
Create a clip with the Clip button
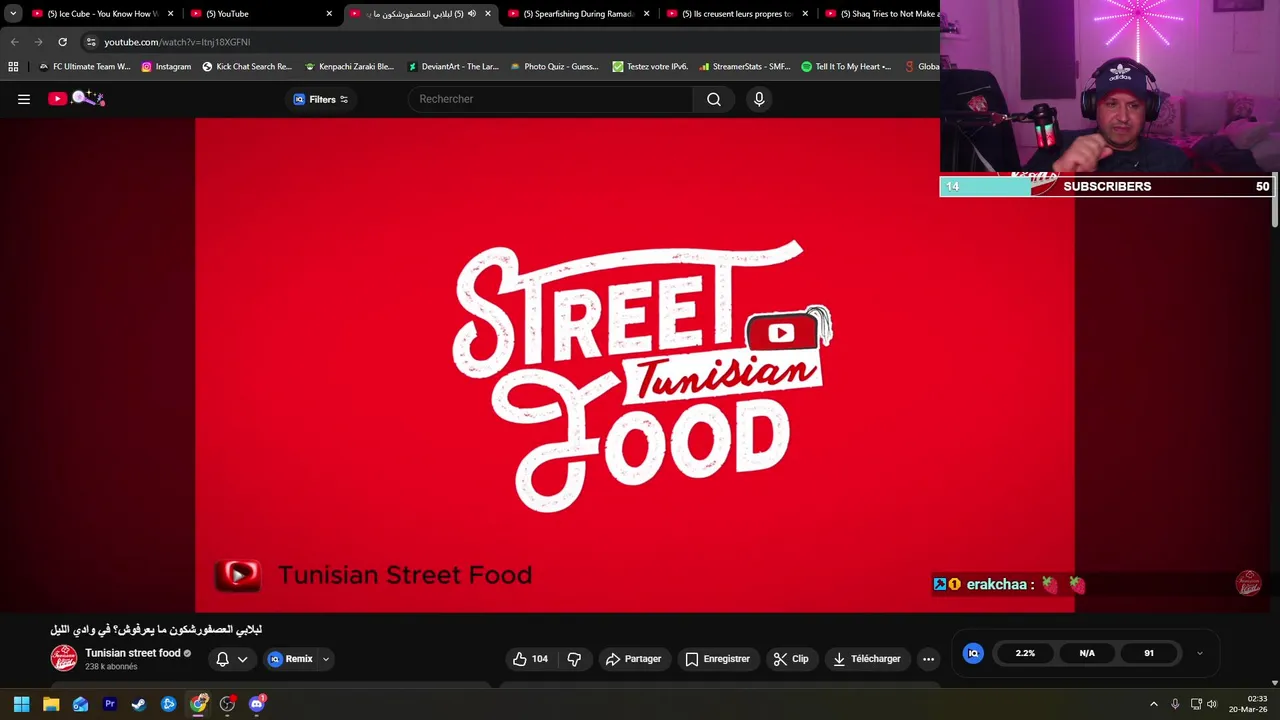pos(791,659)
